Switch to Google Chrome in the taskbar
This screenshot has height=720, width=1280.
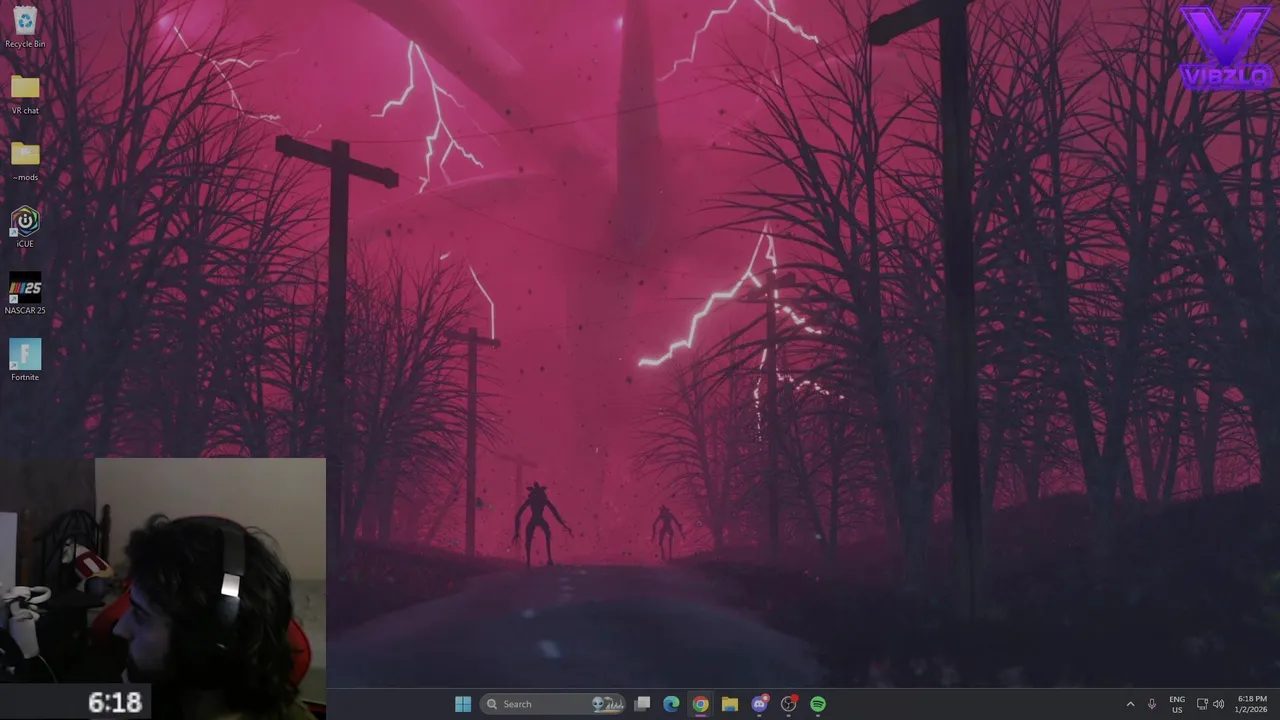[x=701, y=704]
